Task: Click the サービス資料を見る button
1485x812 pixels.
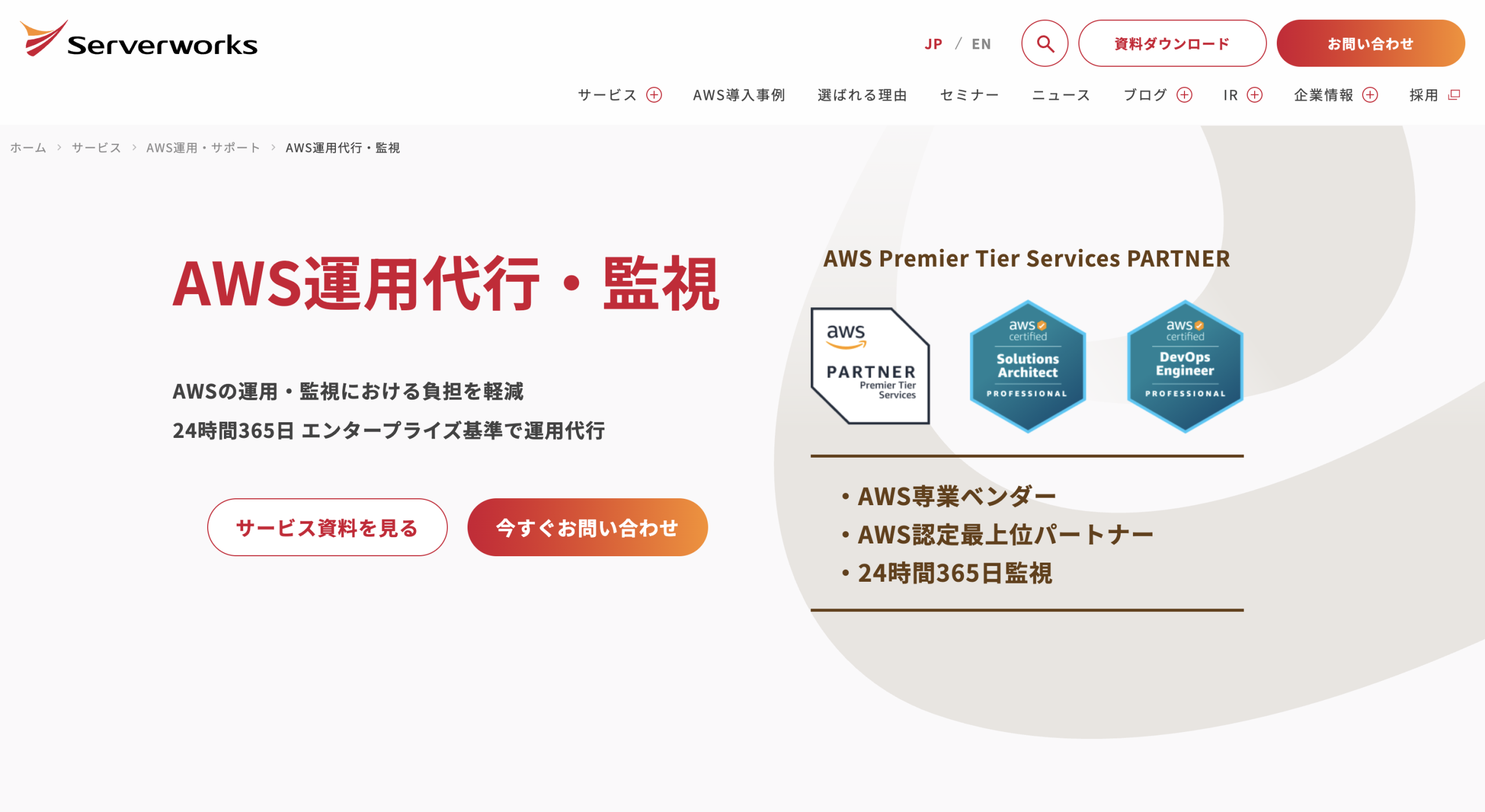Action: (327, 527)
